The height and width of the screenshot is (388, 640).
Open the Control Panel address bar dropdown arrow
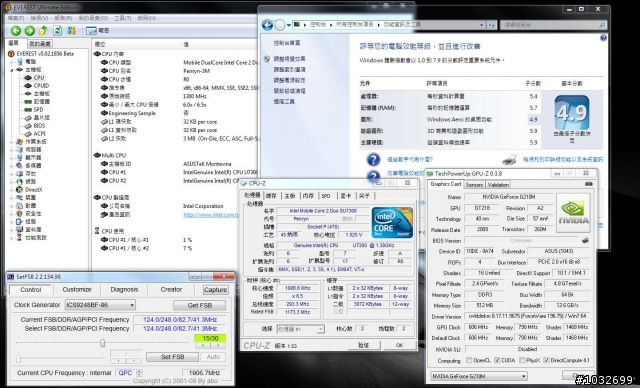[x=482, y=25]
